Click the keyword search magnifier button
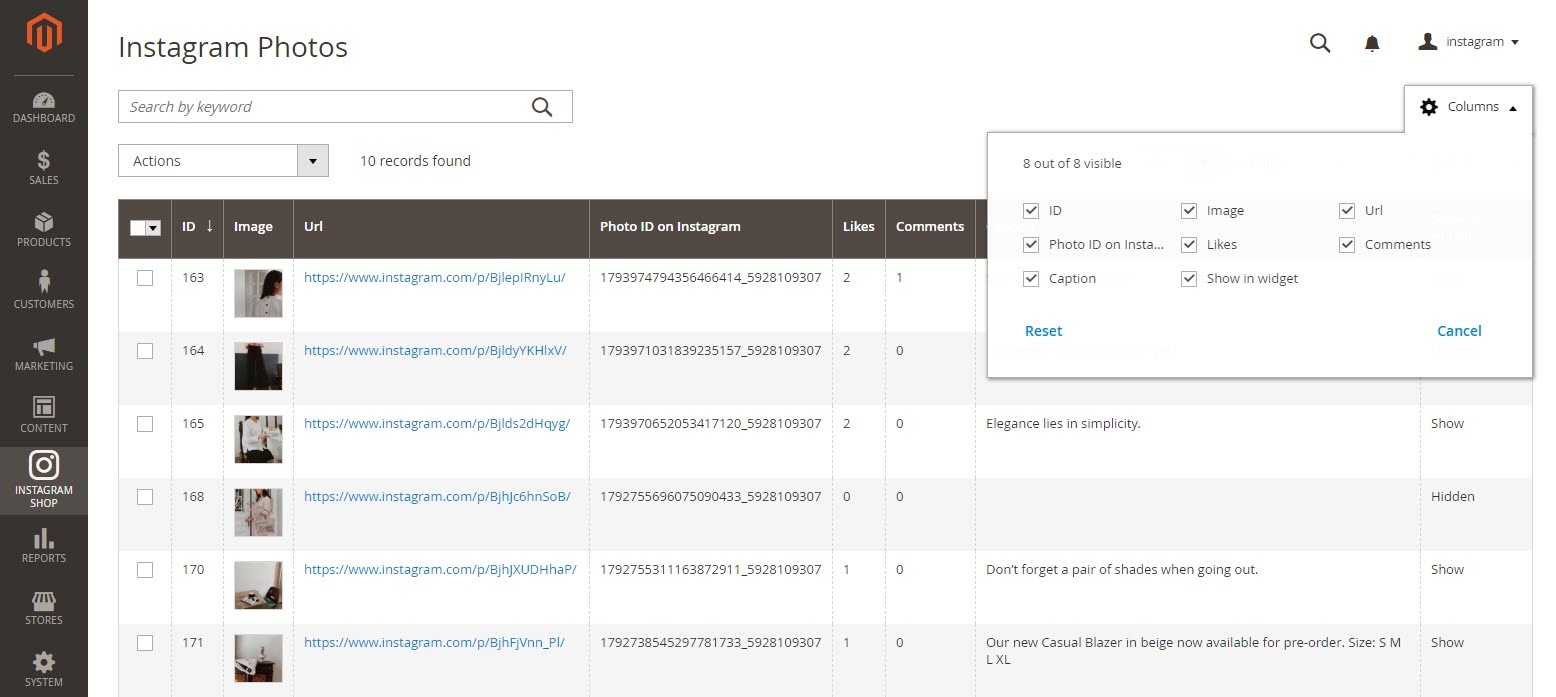 coord(542,107)
